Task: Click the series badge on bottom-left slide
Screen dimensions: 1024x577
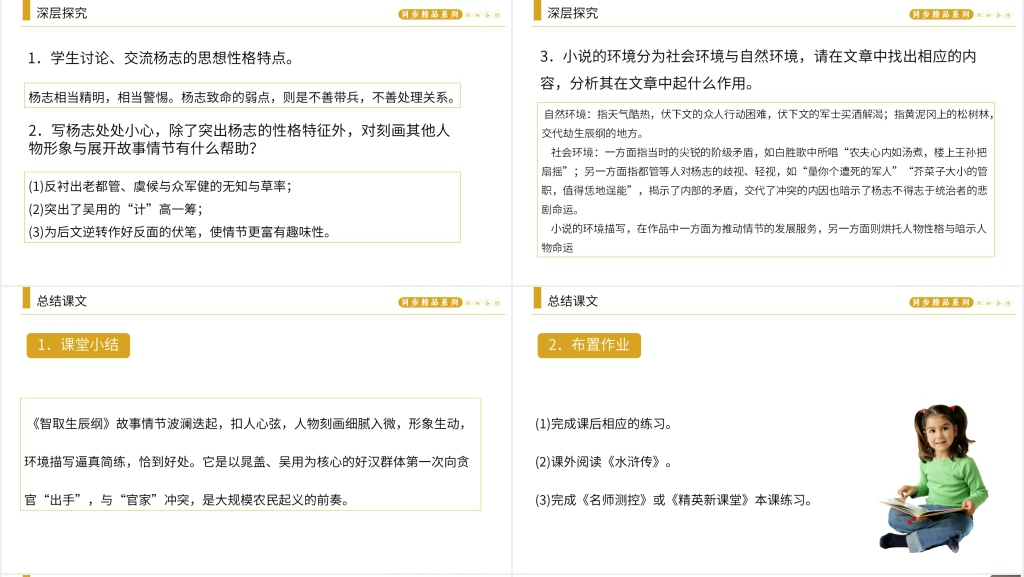Action: pos(430,301)
